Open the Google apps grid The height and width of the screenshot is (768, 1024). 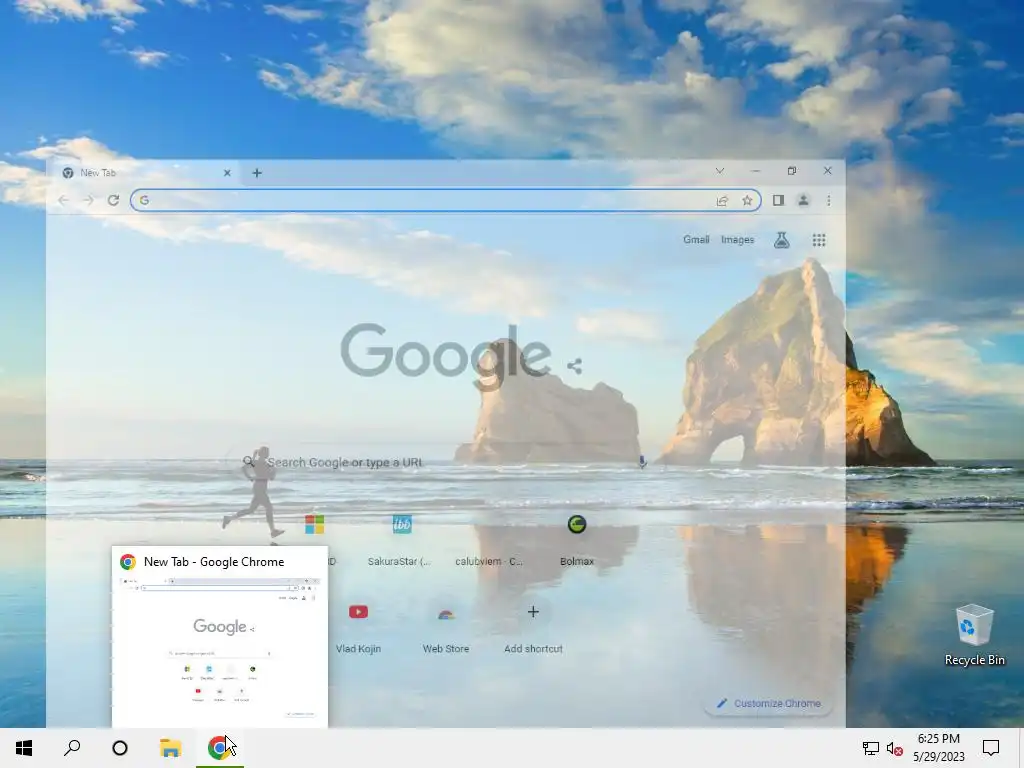(819, 240)
